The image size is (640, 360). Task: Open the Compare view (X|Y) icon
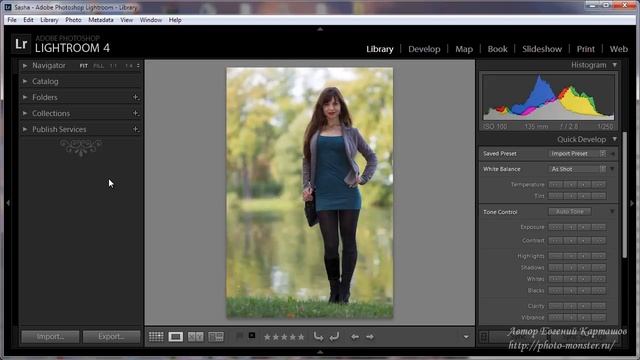[x=196, y=337]
